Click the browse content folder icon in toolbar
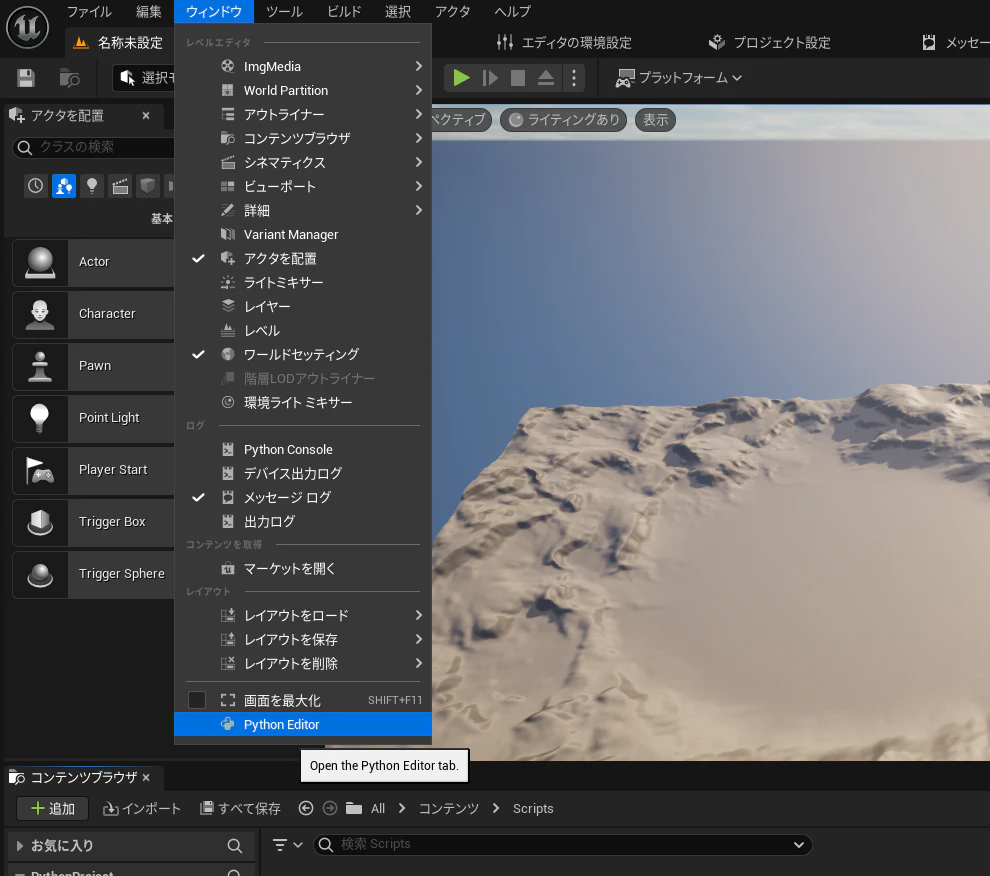Image resolution: width=990 pixels, height=876 pixels. 69,78
